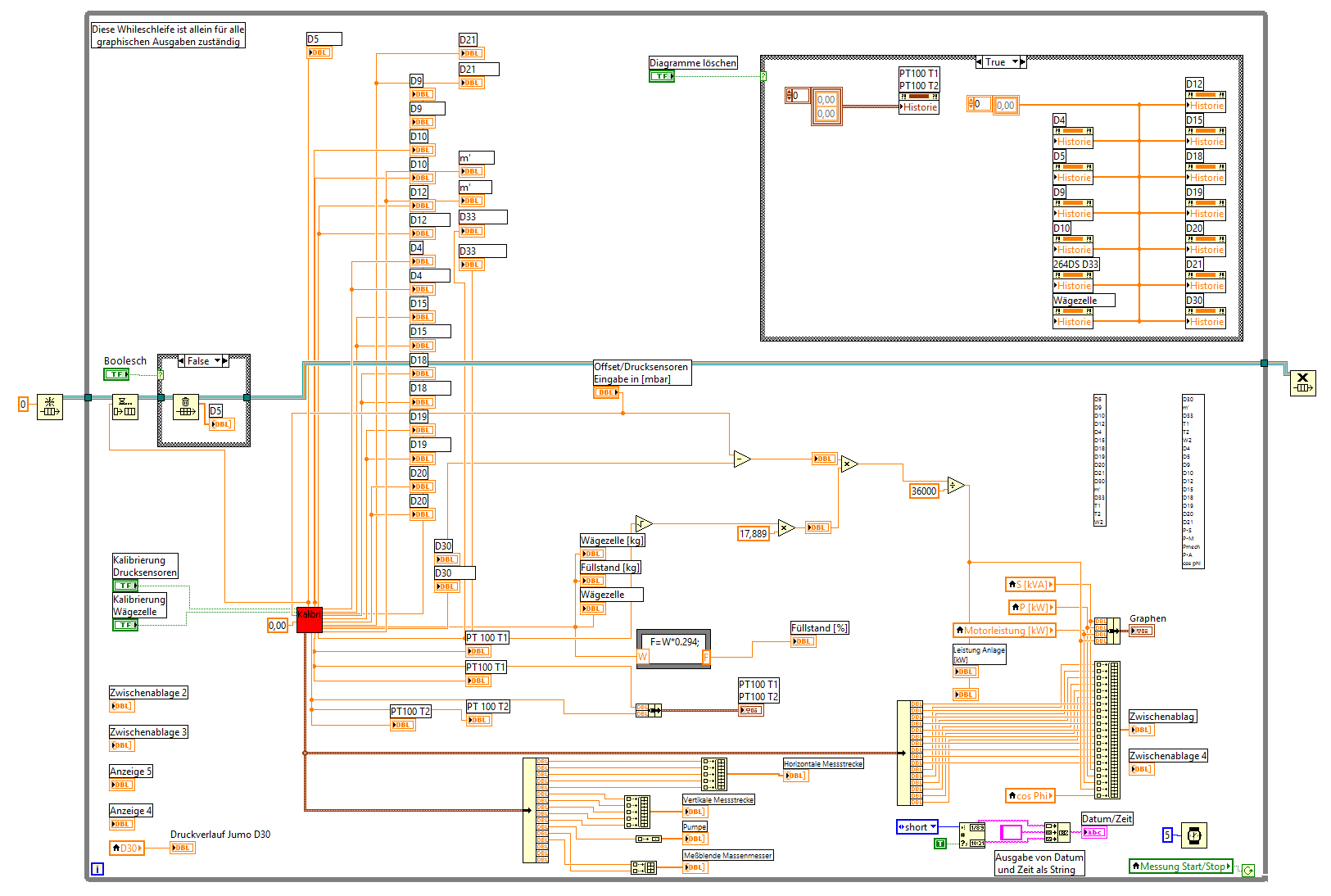Screen dimensions: 1331x896
Task: Click the 36000 numeric constant
Action: point(924,491)
